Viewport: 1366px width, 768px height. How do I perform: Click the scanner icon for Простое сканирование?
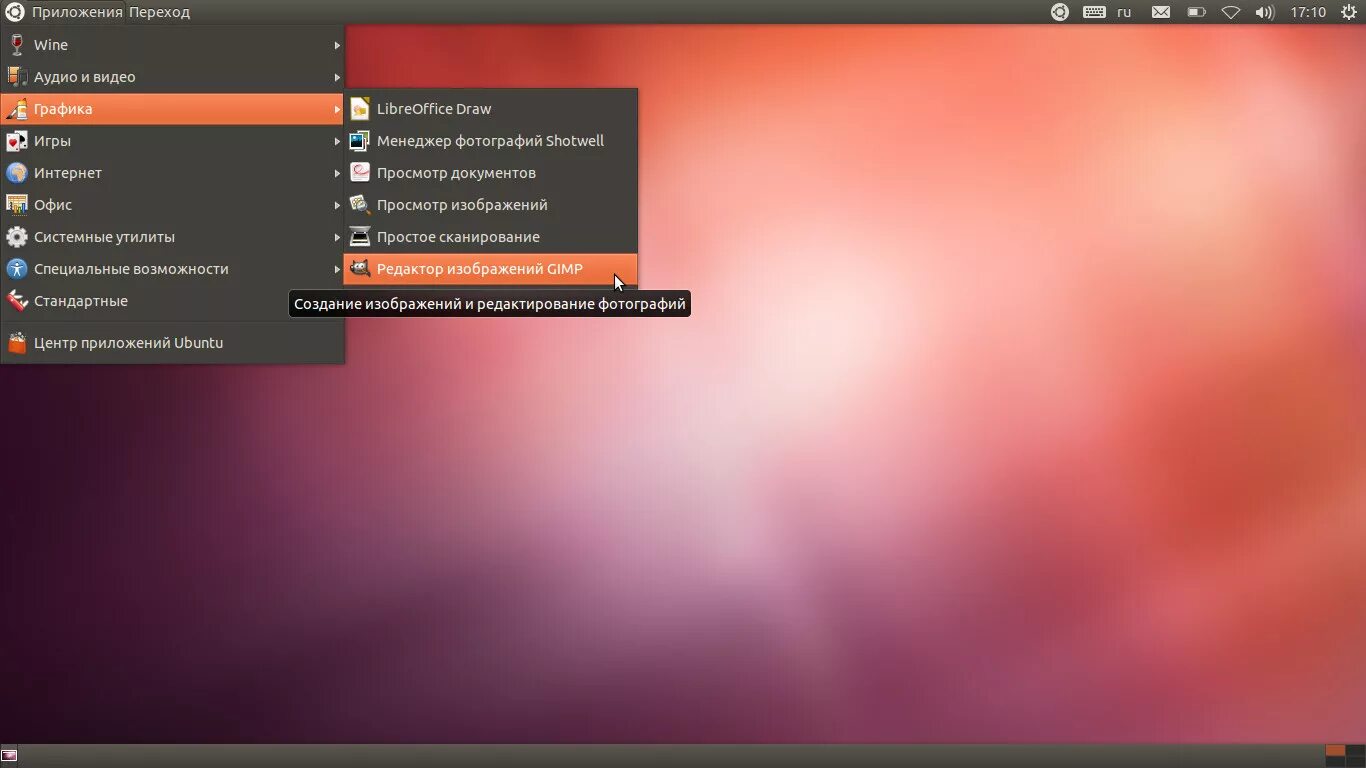[360, 237]
